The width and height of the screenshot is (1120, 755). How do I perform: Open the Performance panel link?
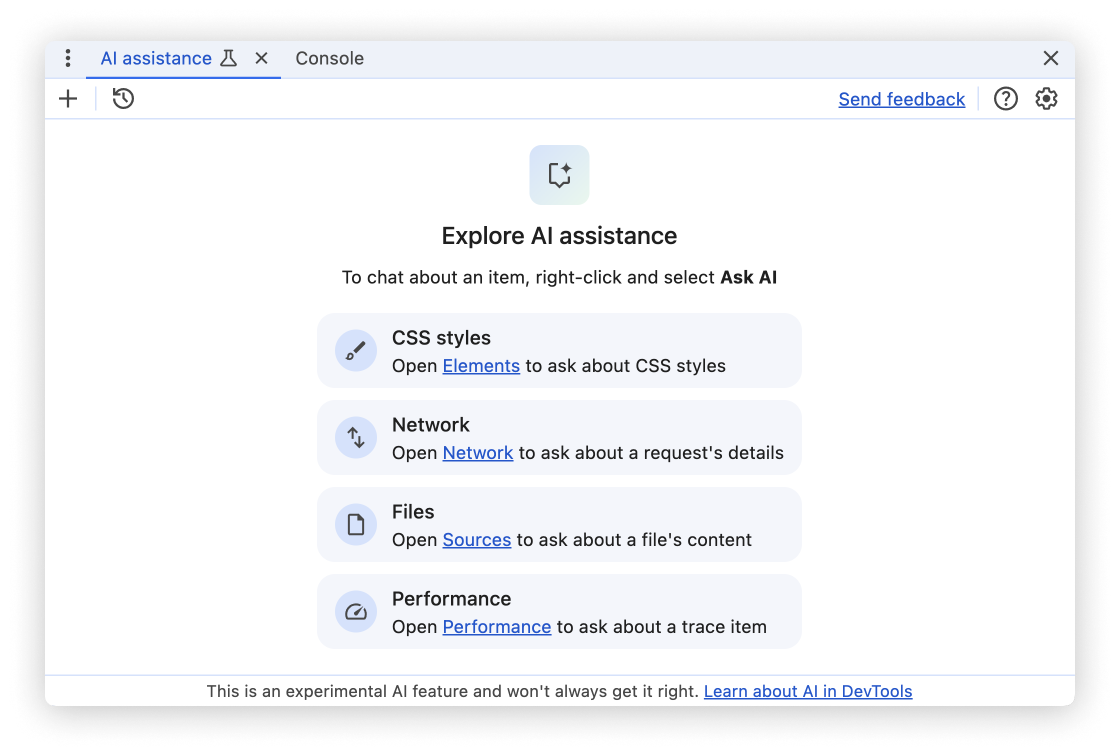point(497,627)
